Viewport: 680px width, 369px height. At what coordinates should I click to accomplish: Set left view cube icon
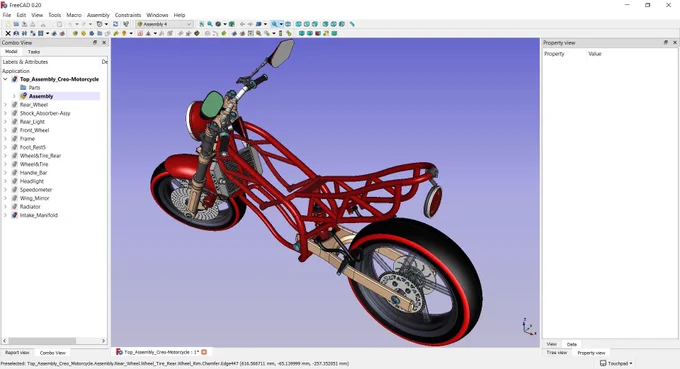(x=342, y=24)
